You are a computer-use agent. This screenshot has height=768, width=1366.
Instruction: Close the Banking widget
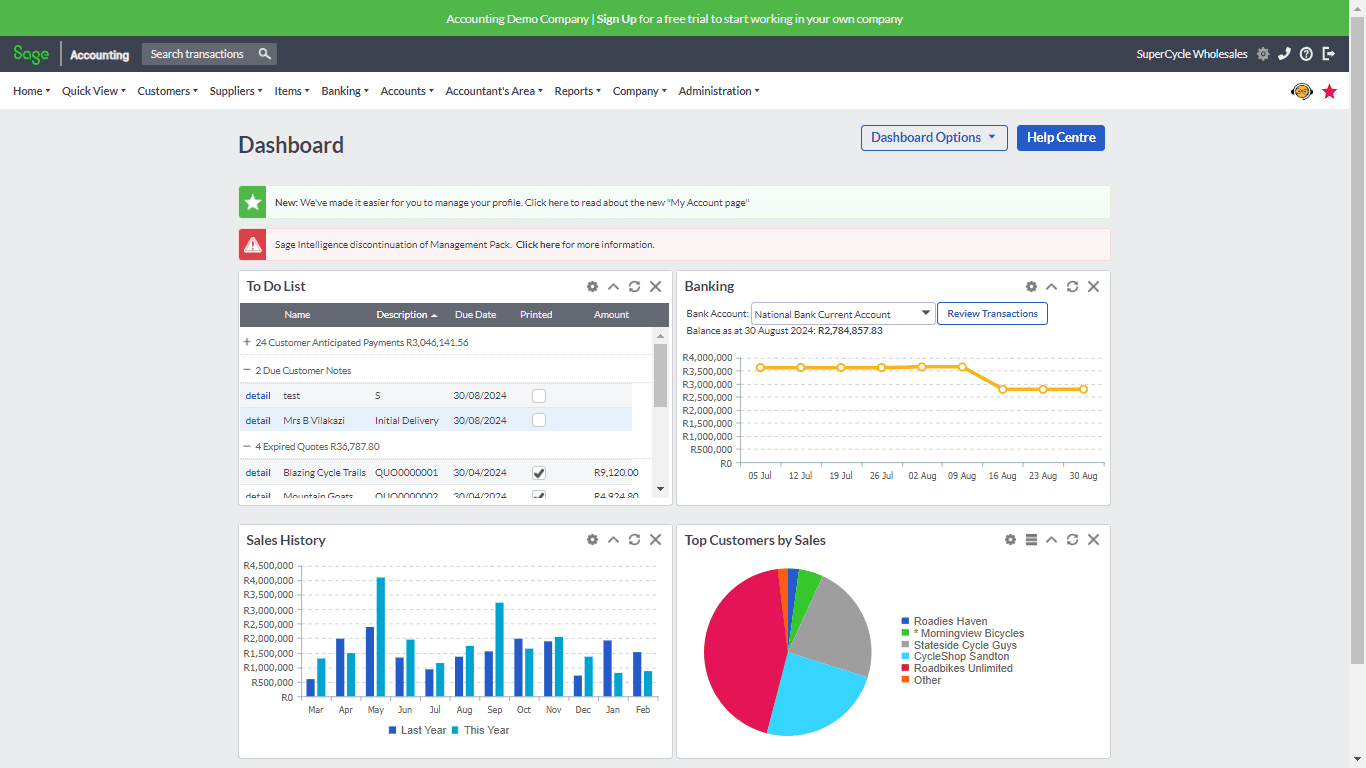point(1093,286)
